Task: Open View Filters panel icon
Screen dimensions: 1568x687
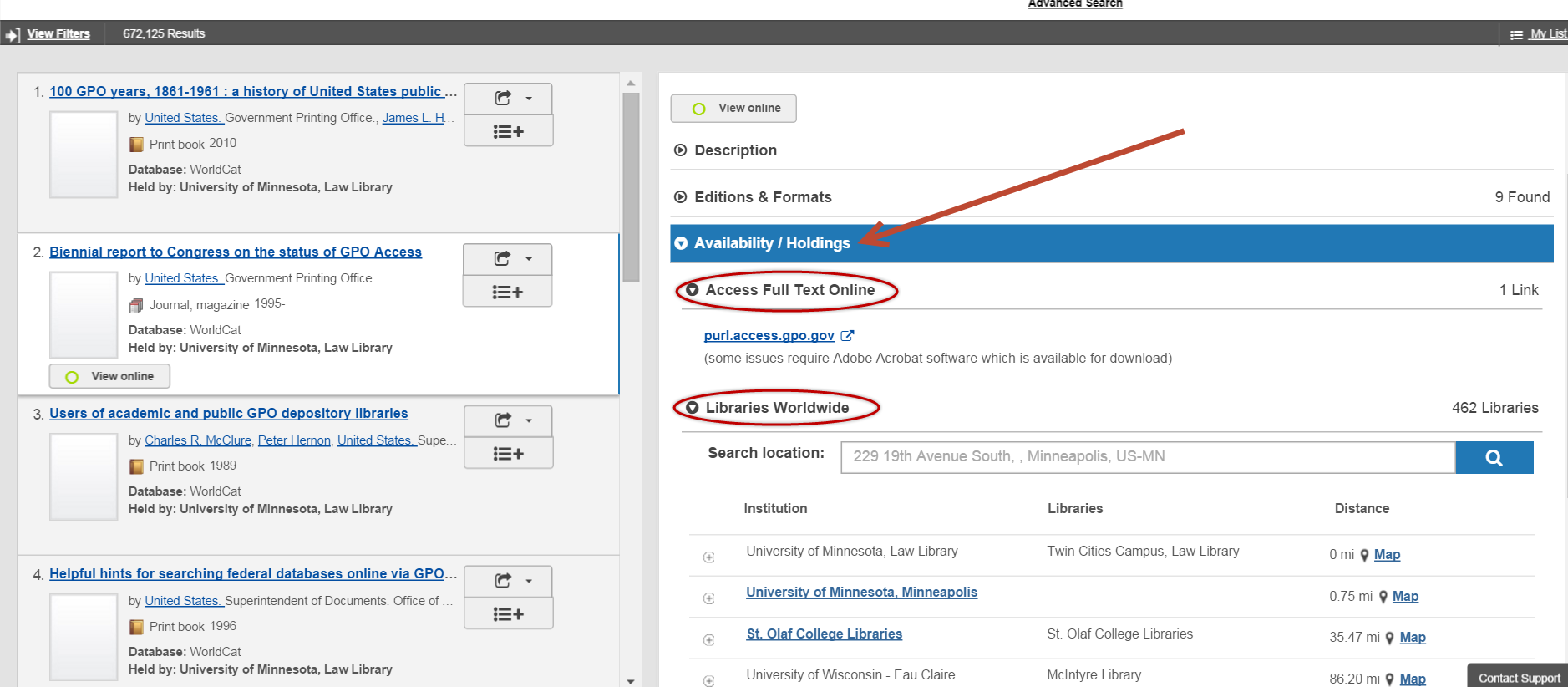Action: coord(13,35)
